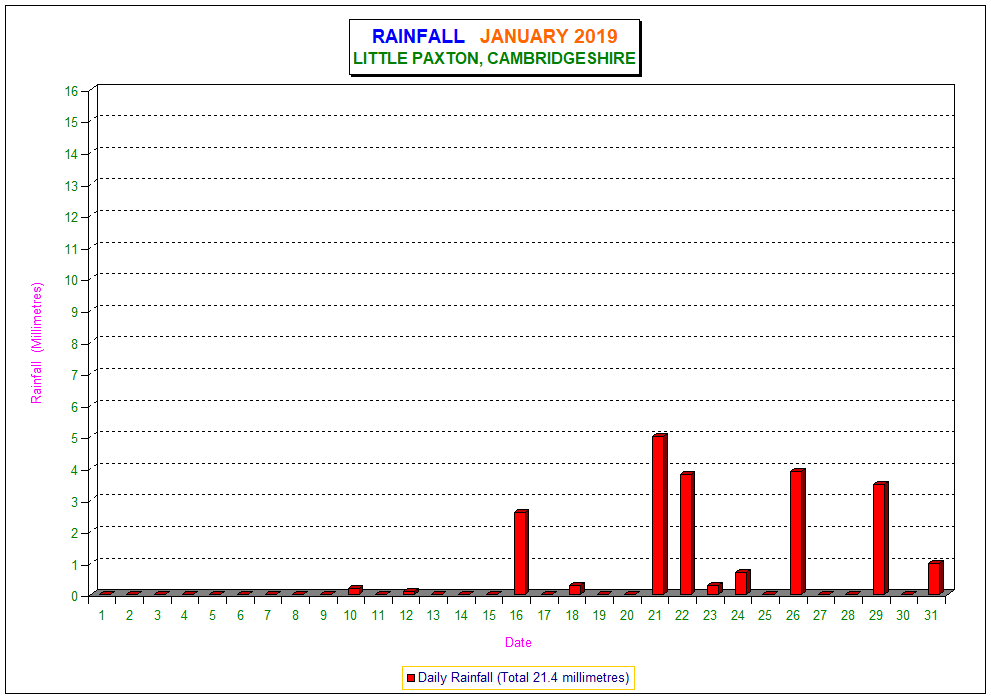
Task: Click x-axis date label '24'
Action: tap(738, 615)
